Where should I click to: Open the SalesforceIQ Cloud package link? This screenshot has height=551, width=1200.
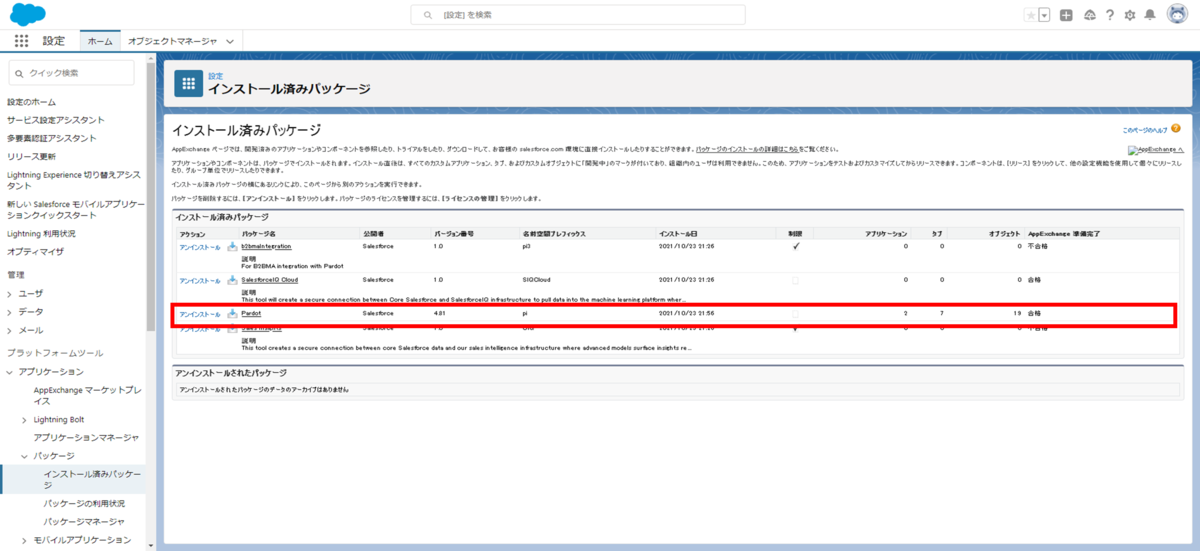tap(269, 280)
